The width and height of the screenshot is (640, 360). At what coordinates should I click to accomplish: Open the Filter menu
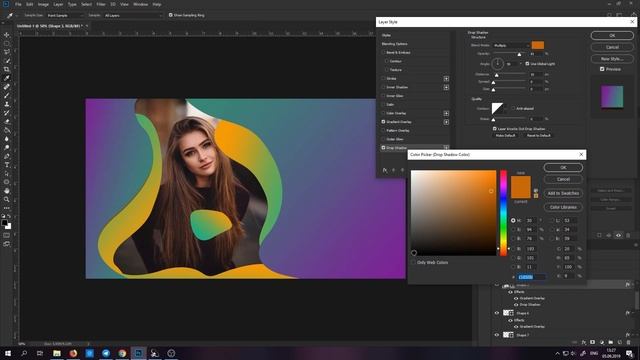click(101, 4)
